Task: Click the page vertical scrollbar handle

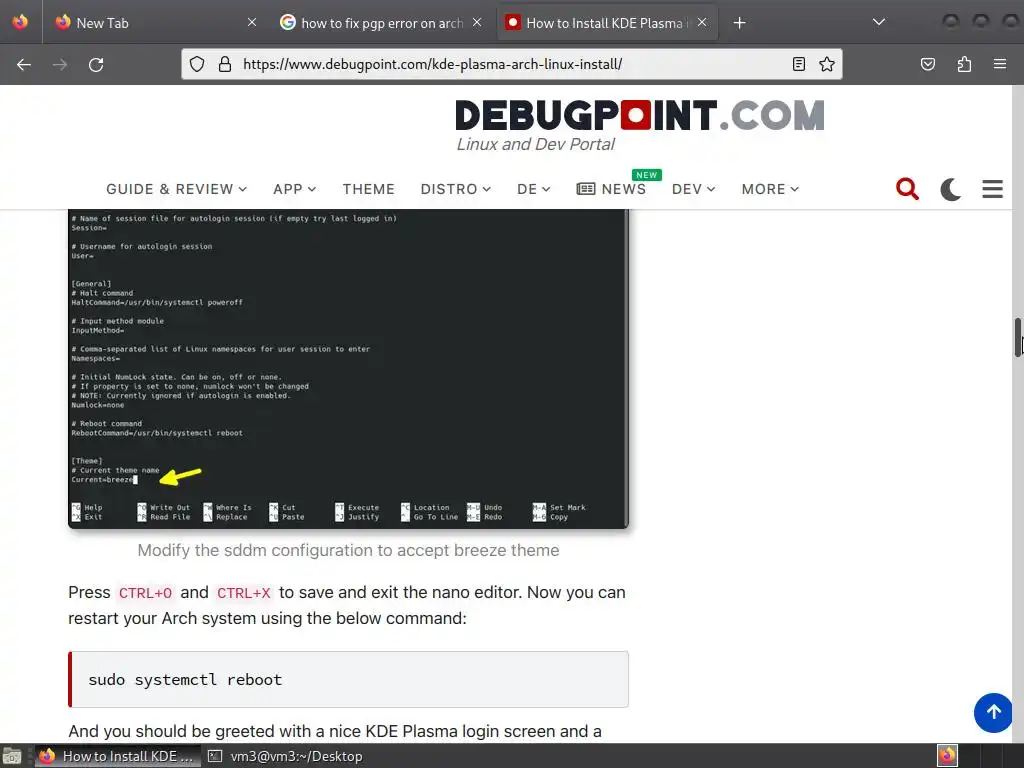Action: 1017,337
